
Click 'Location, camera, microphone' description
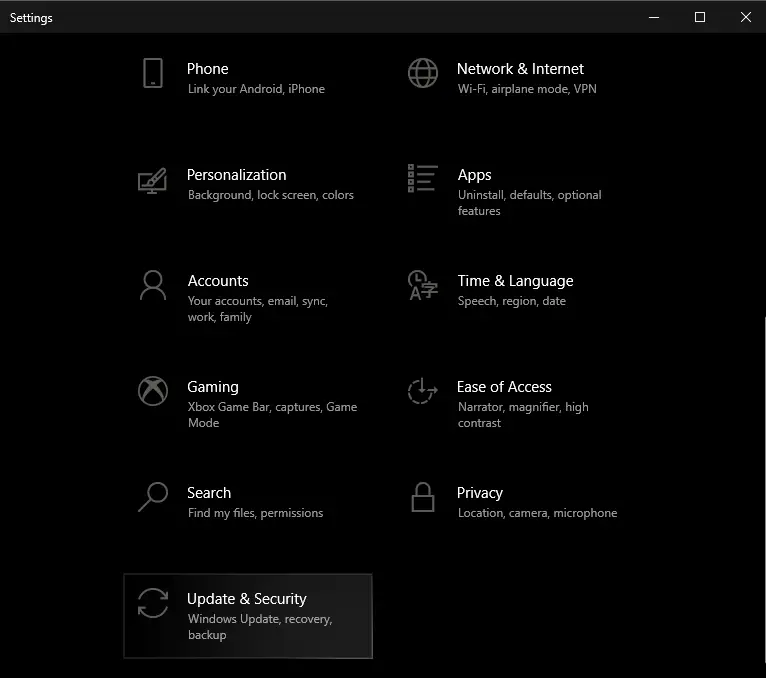click(x=537, y=513)
